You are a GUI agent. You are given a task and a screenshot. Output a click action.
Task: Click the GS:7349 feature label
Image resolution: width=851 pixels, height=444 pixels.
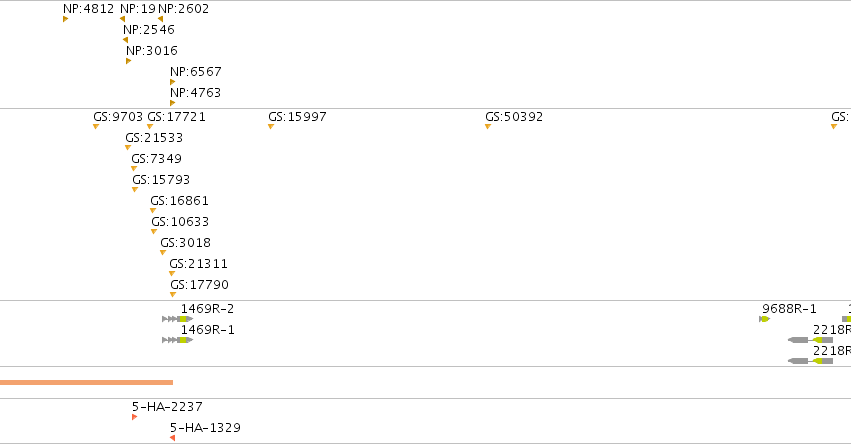point(156,158)
